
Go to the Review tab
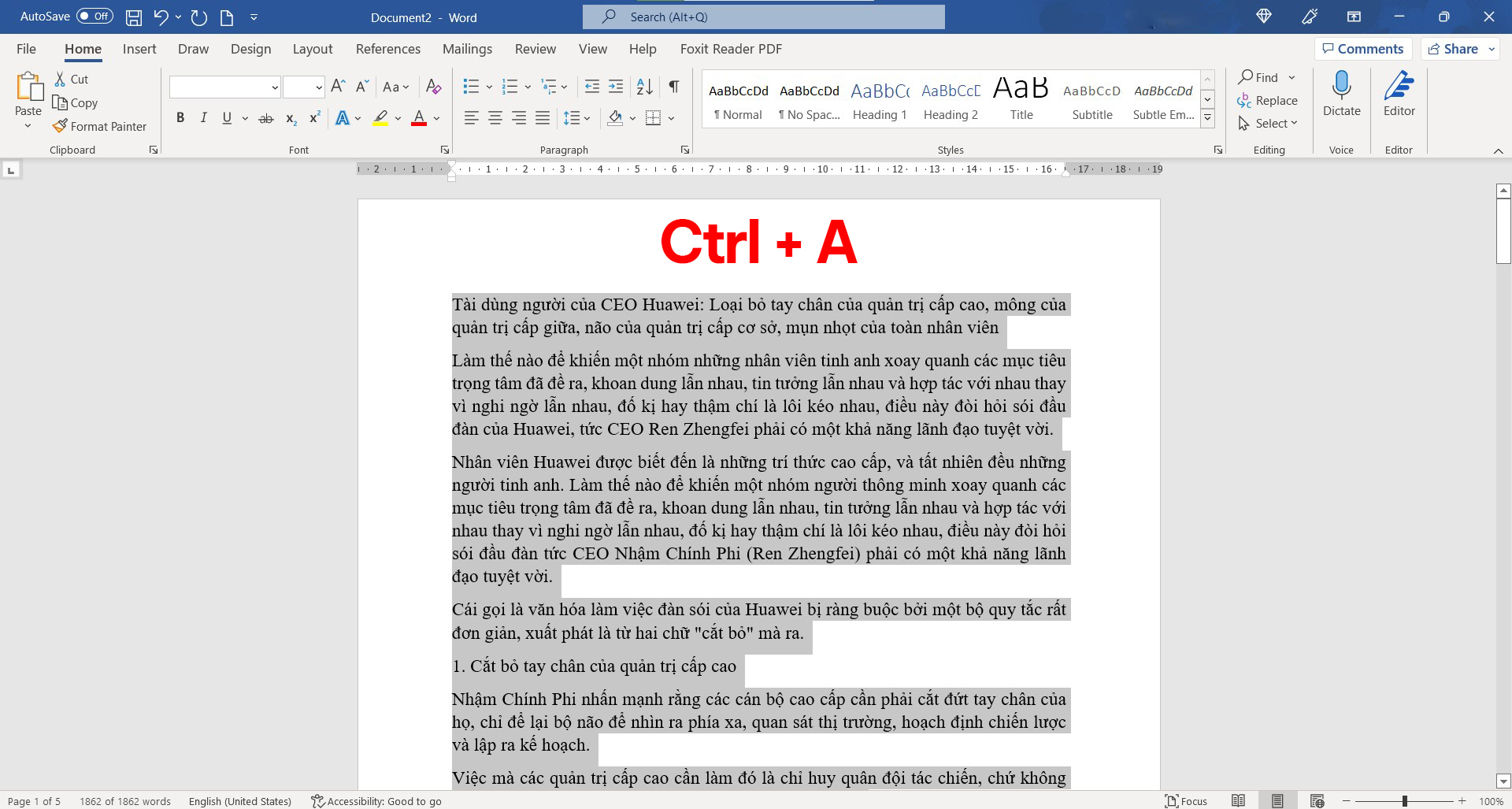[x=535, y=49]
